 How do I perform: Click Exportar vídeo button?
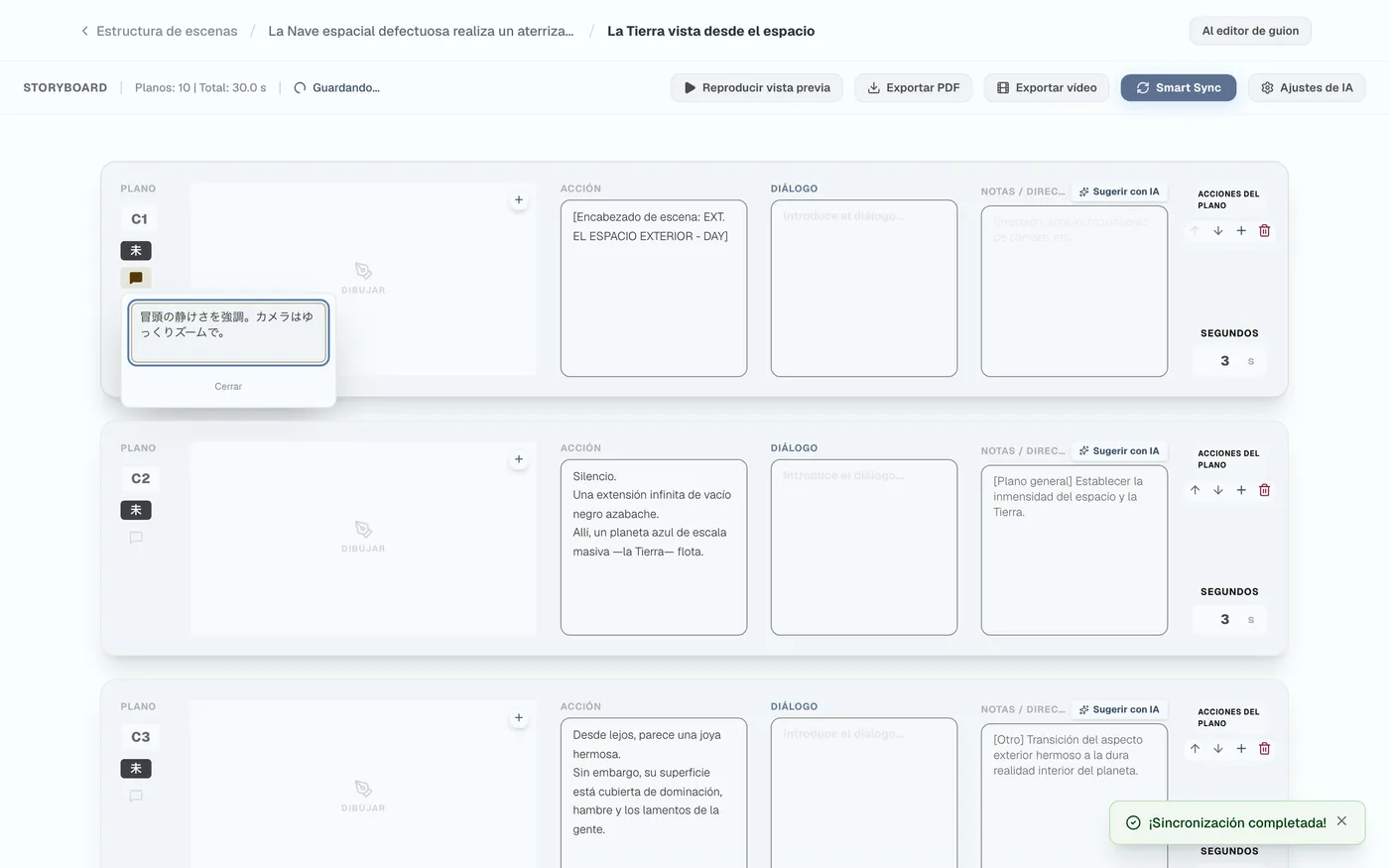click(x=1047, y=87)
